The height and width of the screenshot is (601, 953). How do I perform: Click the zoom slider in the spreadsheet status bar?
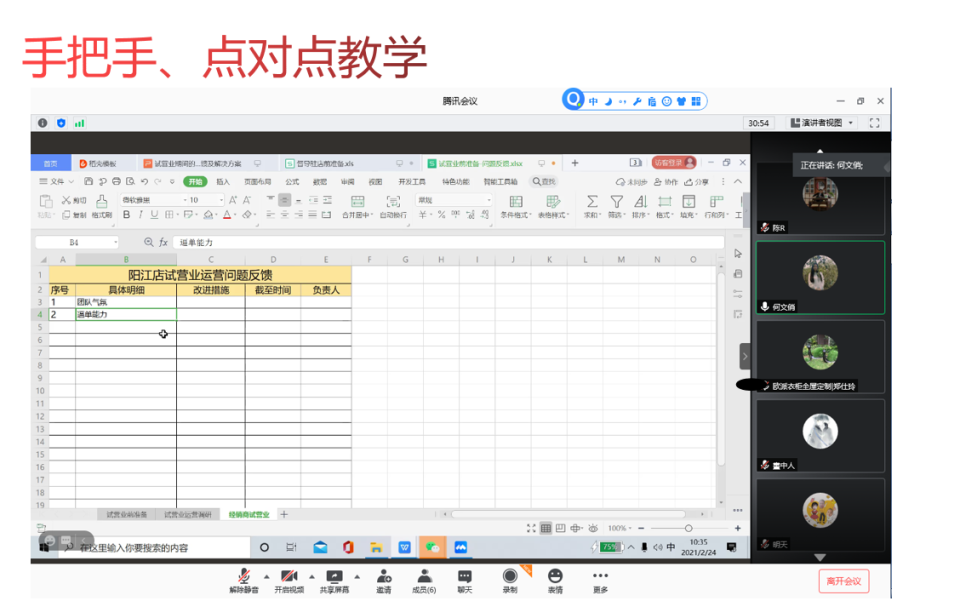(x=688, y=528)
